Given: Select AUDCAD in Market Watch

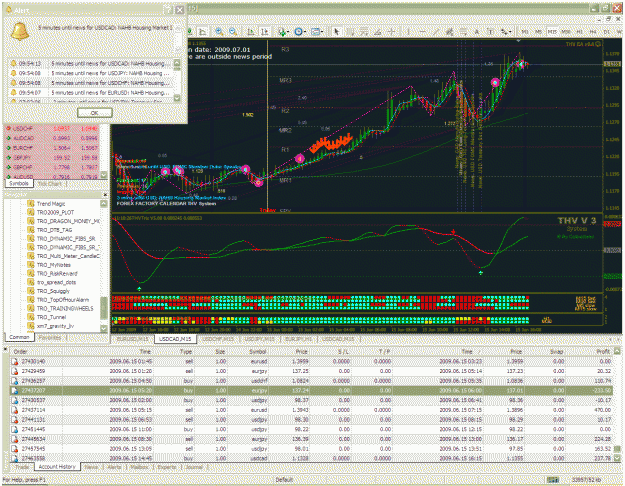Looking at the screenshot, I should pos(52,138).
